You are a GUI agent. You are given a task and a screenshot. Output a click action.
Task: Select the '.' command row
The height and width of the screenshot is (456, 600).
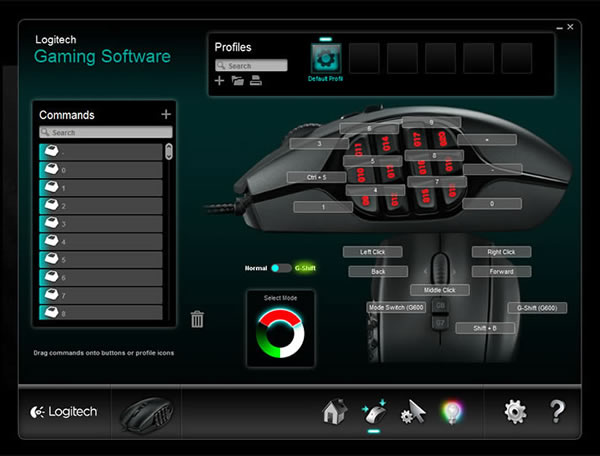(x=101, y=152)
